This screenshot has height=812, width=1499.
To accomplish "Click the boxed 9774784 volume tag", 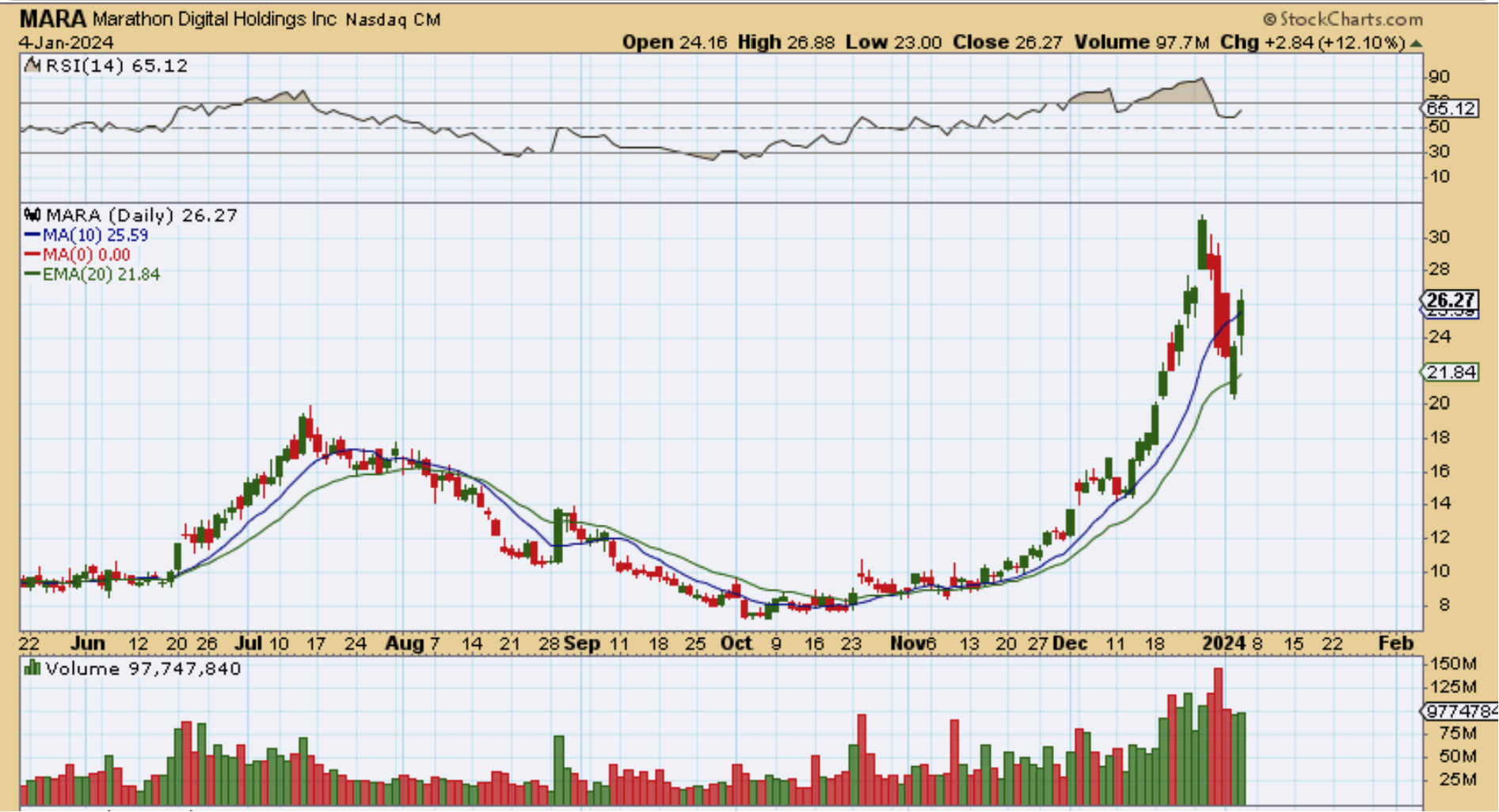I will (x=1460, y=711).
